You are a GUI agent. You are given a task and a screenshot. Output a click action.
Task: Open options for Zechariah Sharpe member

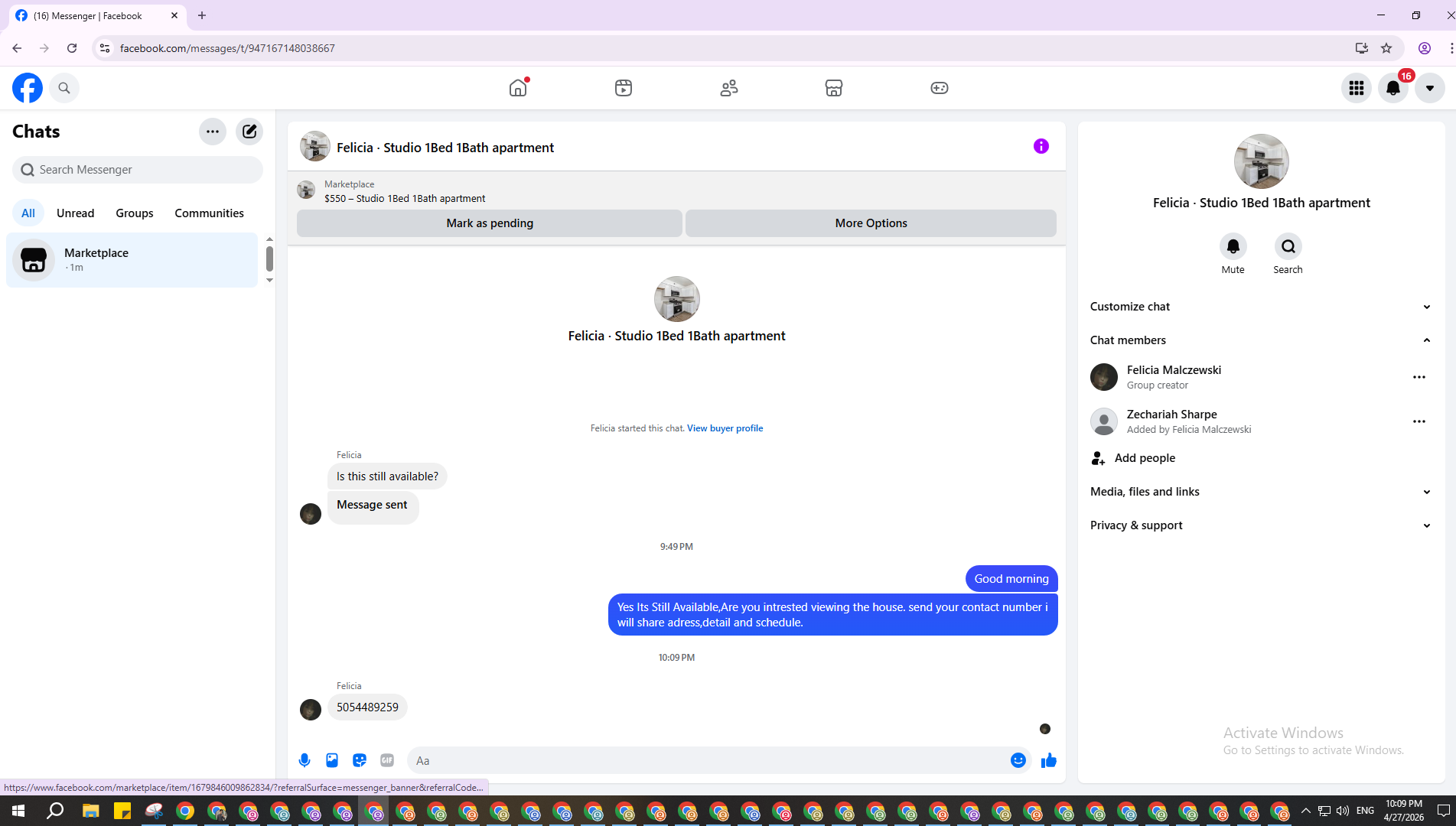(x=1419, y=421)
